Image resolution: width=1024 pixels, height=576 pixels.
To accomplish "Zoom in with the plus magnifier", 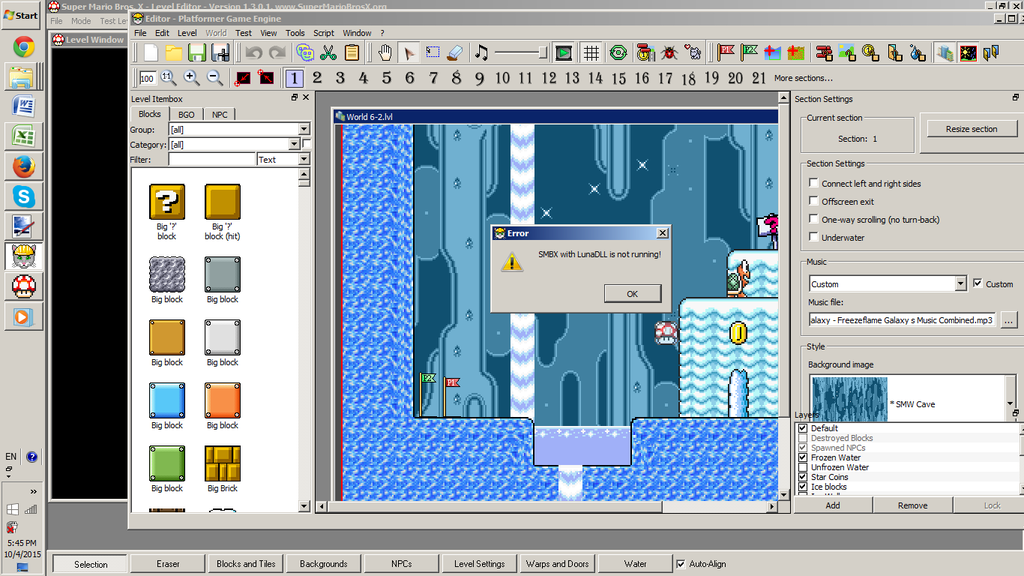I will pos(191,78).
